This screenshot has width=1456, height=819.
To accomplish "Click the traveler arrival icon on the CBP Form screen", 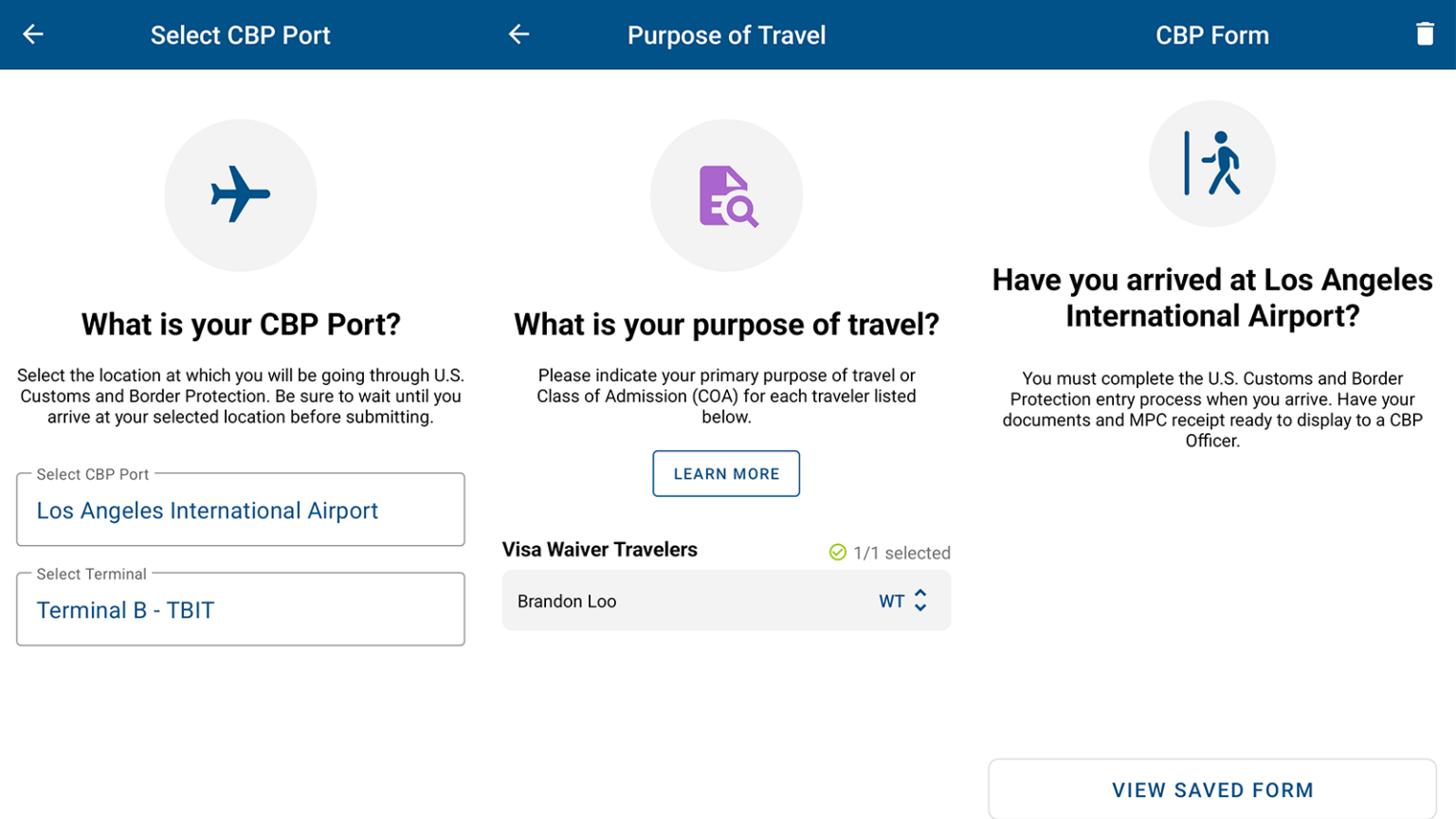I will 1212,163.
